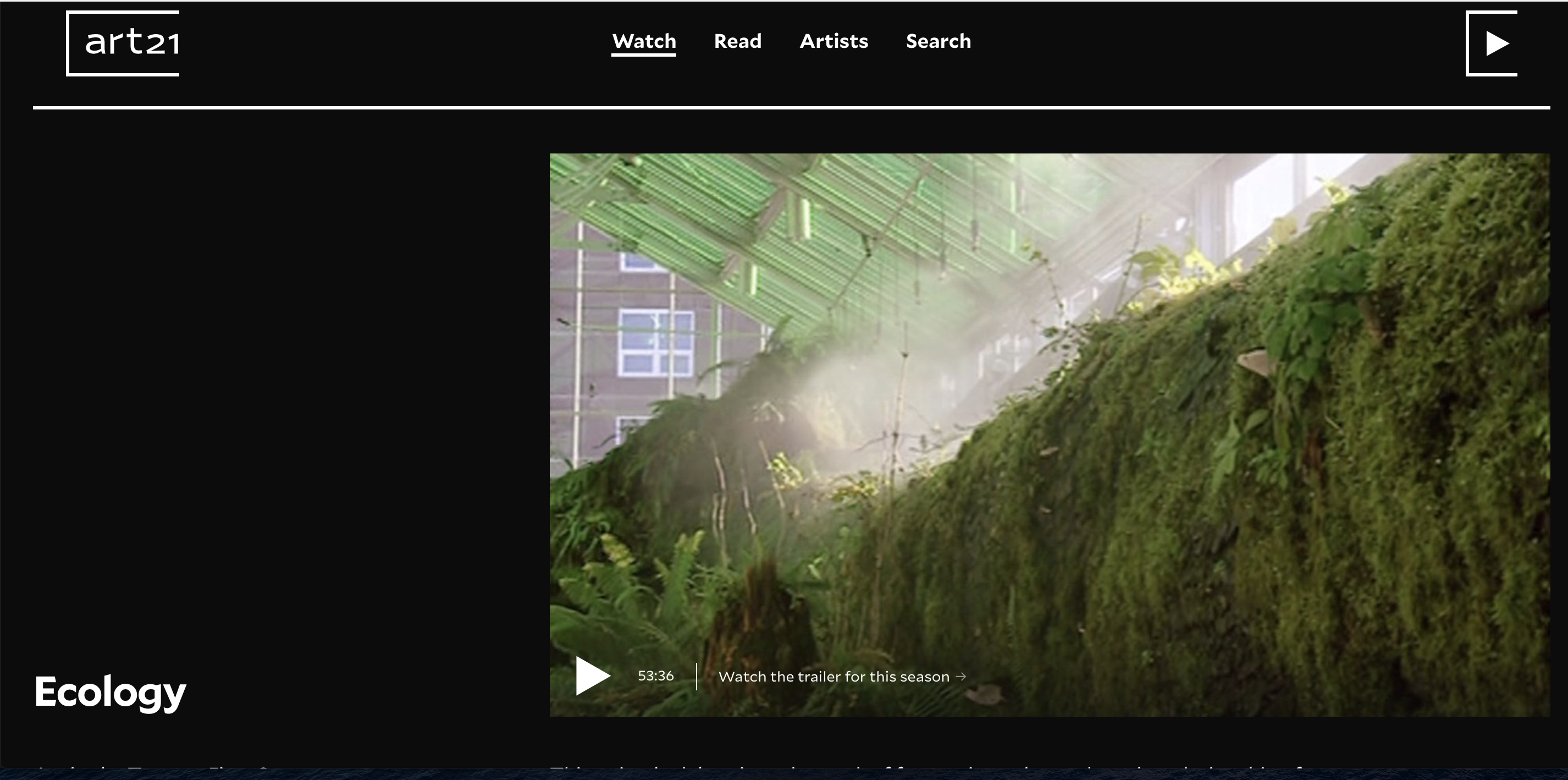Navigate to the Artists page

(x=833, y=41)
